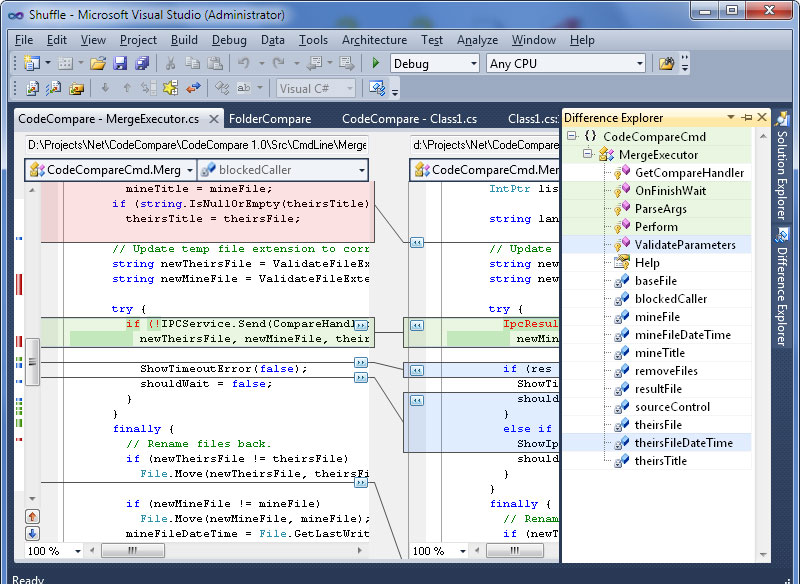
Task: Select the Help property node
Action: [x=647, y=263]
